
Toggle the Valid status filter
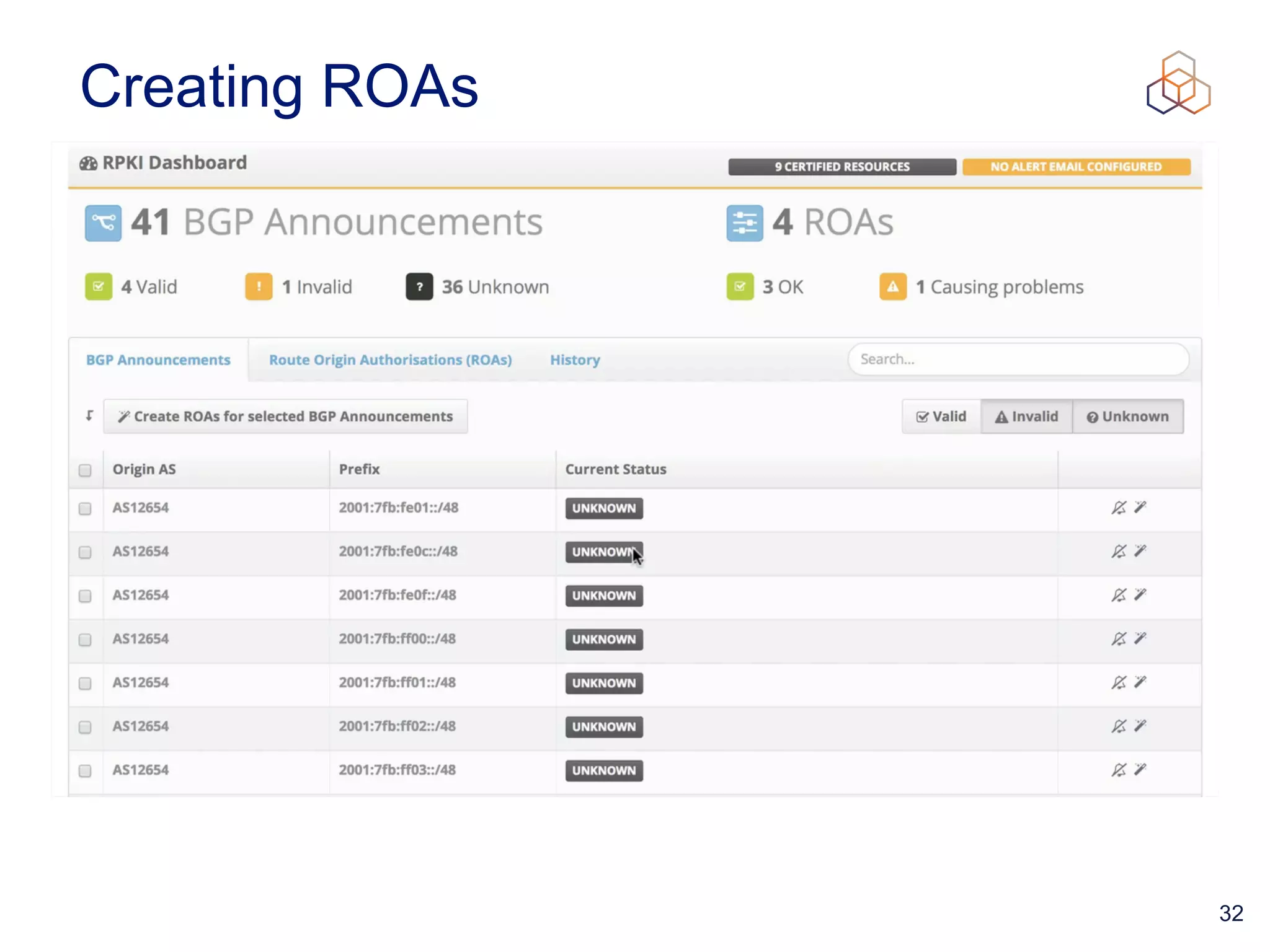[941, 416]
